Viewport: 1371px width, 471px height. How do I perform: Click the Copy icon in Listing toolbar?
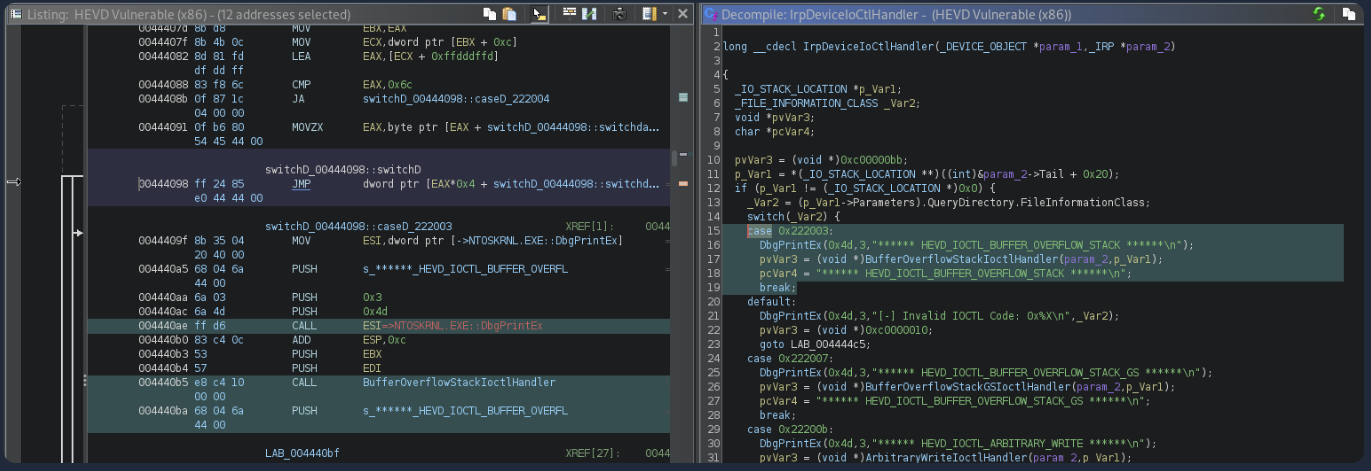[489, 14]
